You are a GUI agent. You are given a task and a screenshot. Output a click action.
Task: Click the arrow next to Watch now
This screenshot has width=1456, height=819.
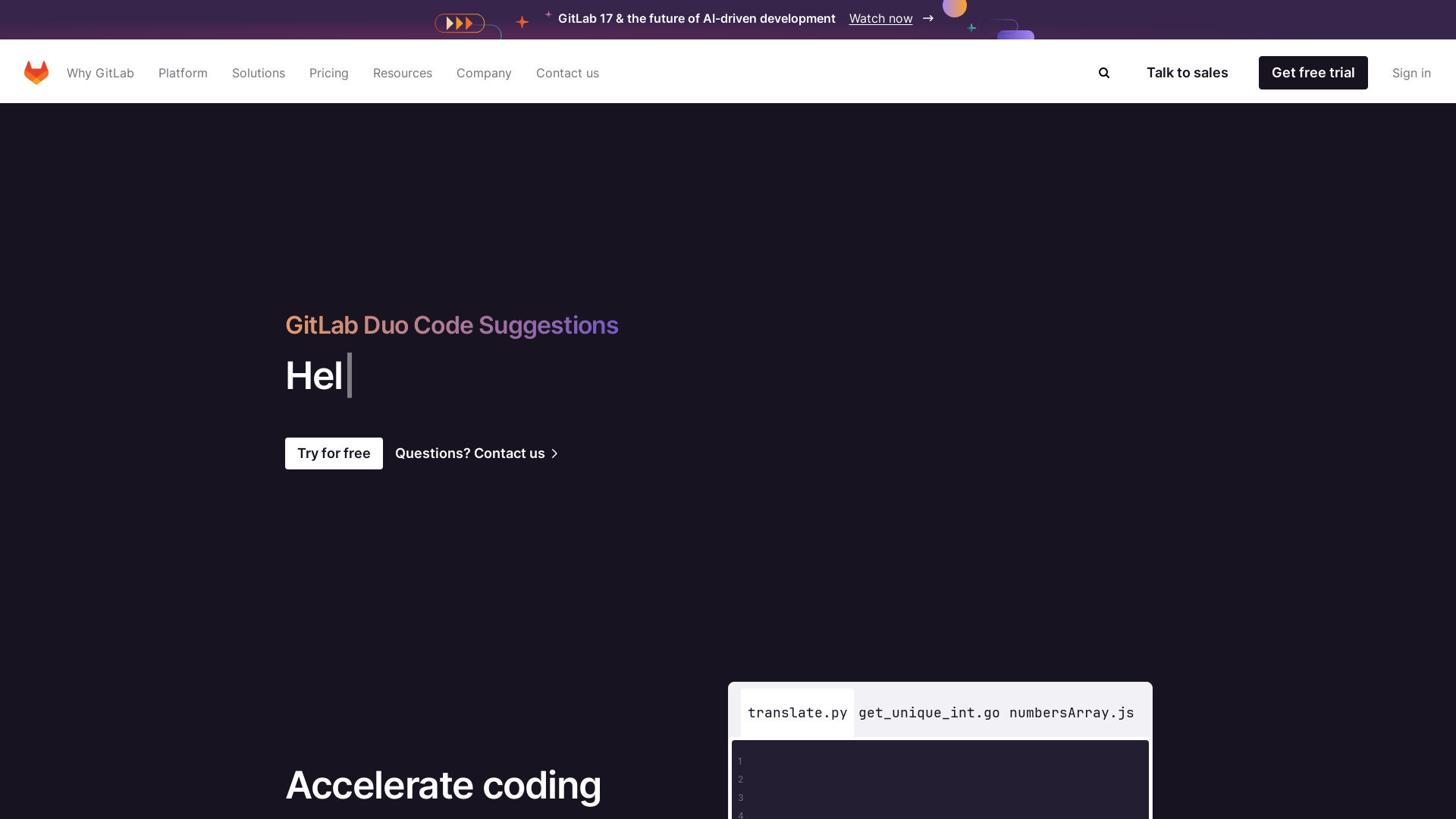(x=928, y=18)
